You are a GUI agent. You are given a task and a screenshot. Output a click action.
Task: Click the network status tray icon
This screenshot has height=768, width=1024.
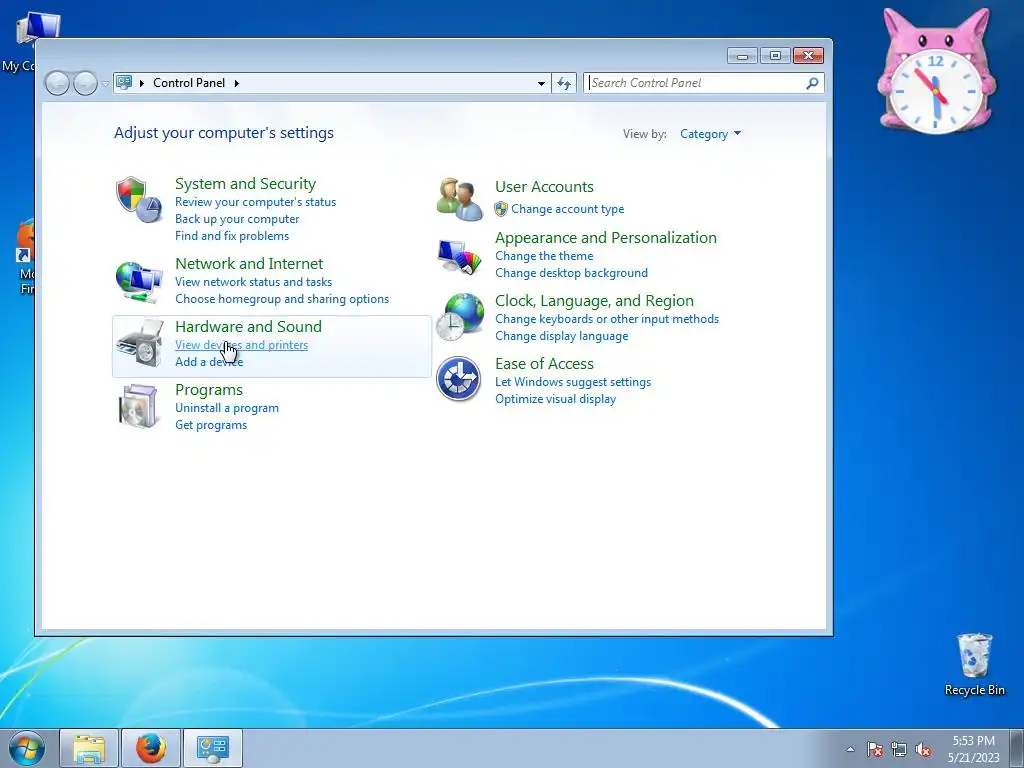(x=899, y=749)
